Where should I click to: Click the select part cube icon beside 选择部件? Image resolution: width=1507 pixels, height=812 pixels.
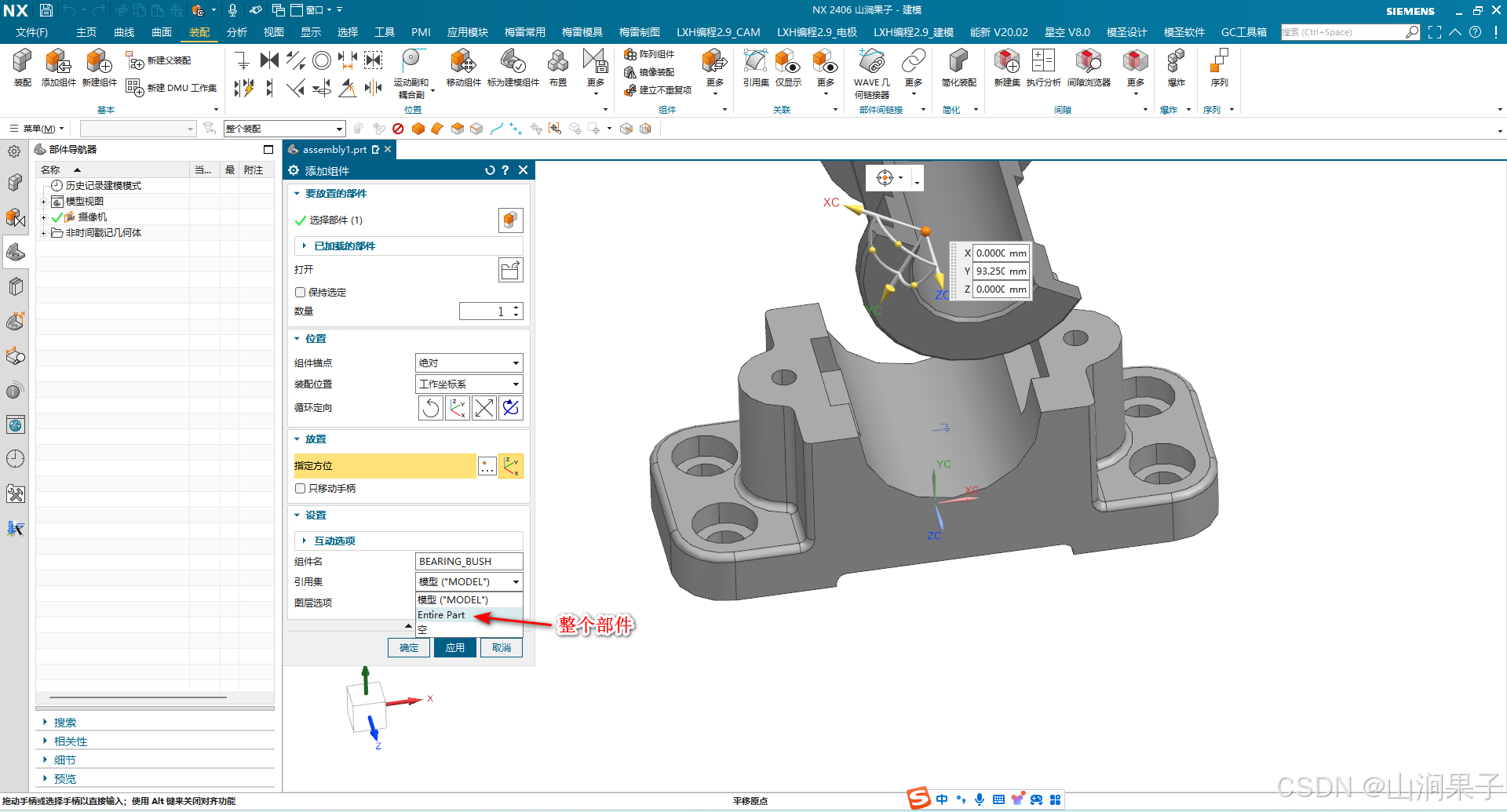tap(510, 220)
